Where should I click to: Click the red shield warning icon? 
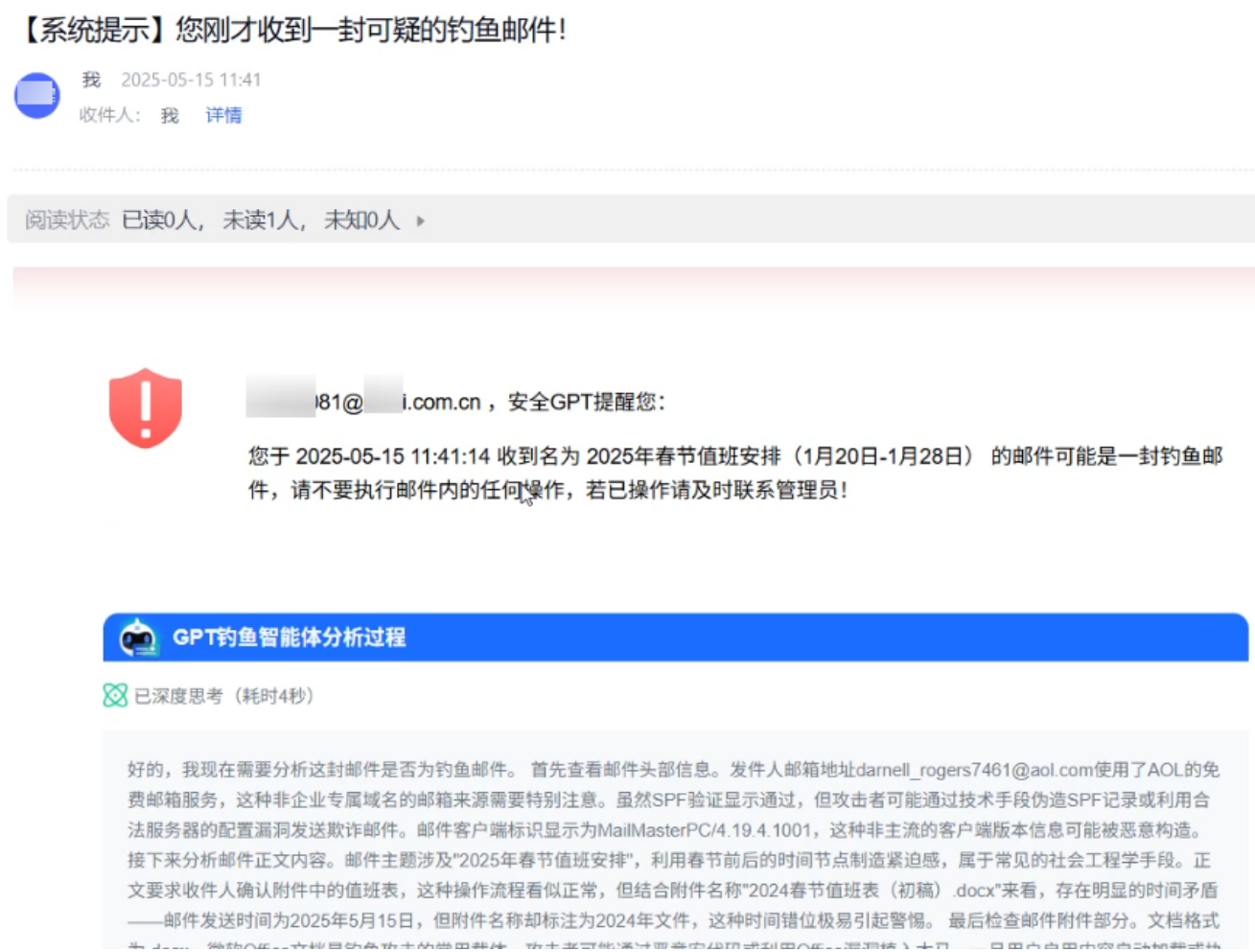click(x=146, y=408)
